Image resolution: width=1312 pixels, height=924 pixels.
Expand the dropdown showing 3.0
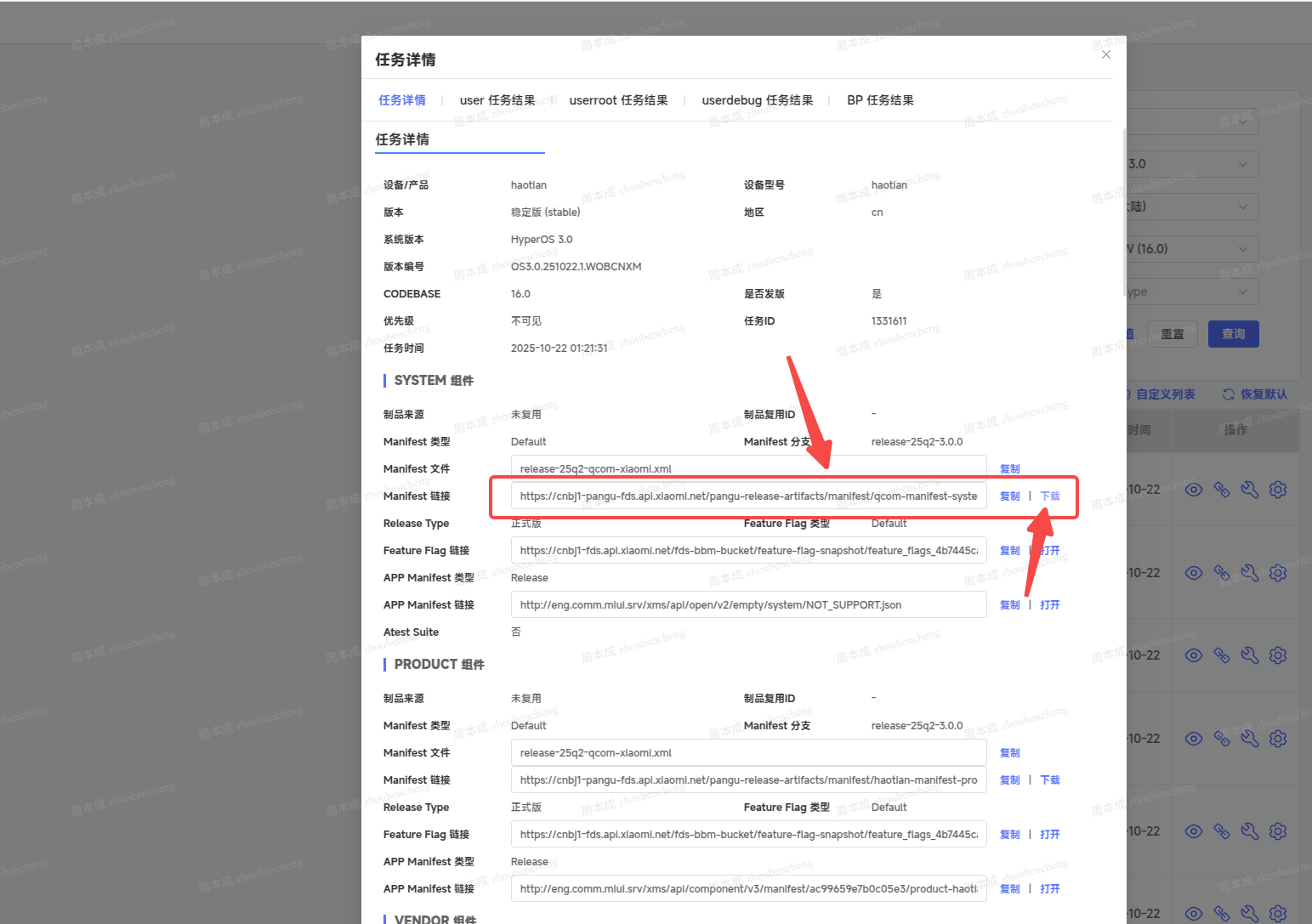1190,164
